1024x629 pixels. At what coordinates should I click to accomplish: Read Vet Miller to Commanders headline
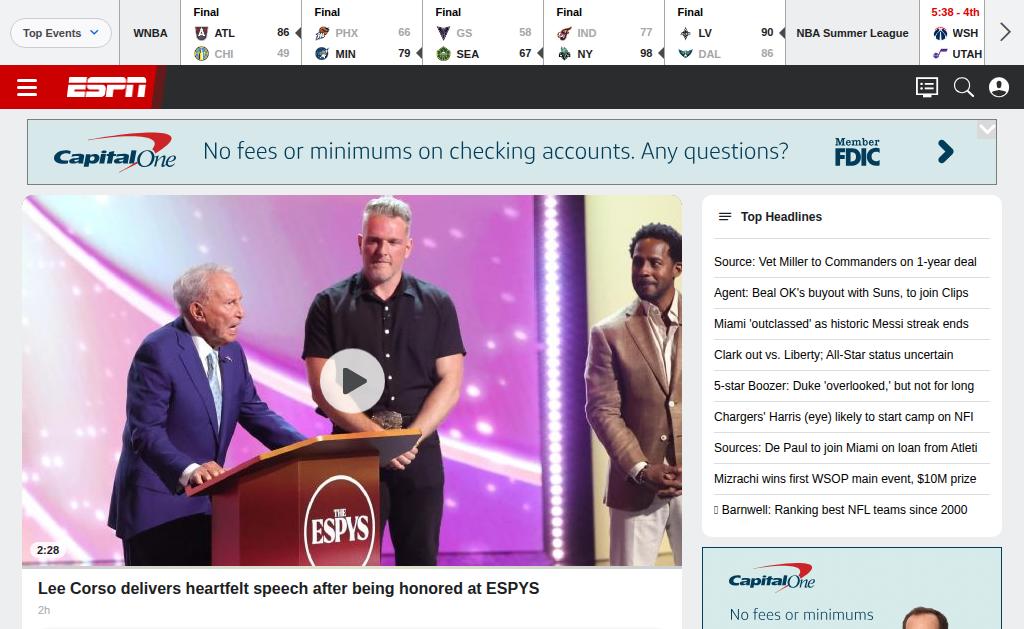tap(845, 262)
